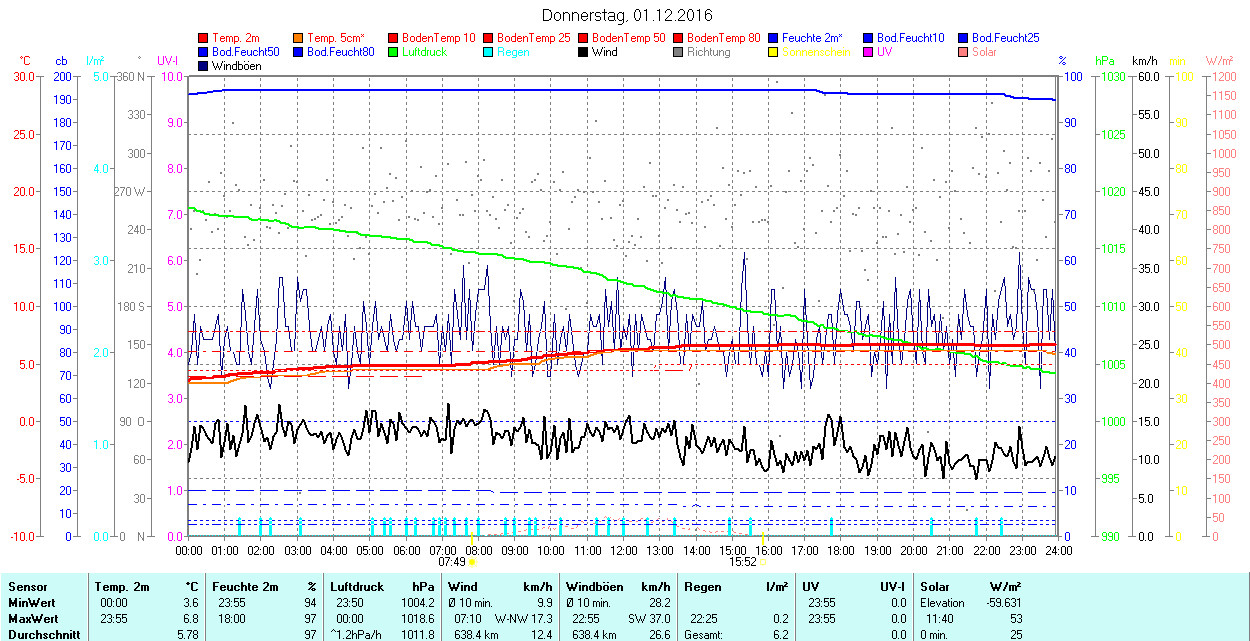Click the cyan Regen legend swatch

[489, 52]
